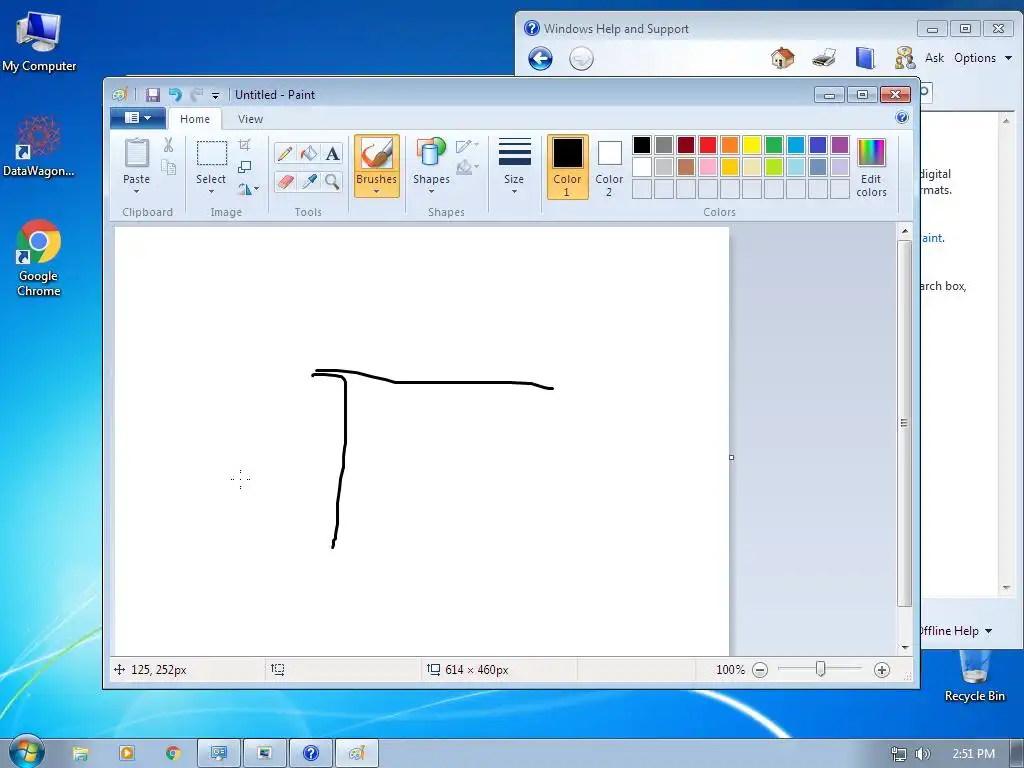Click Browse Help book icon in Windows Help
The image size is (1024, 768).
pos(865,58)
